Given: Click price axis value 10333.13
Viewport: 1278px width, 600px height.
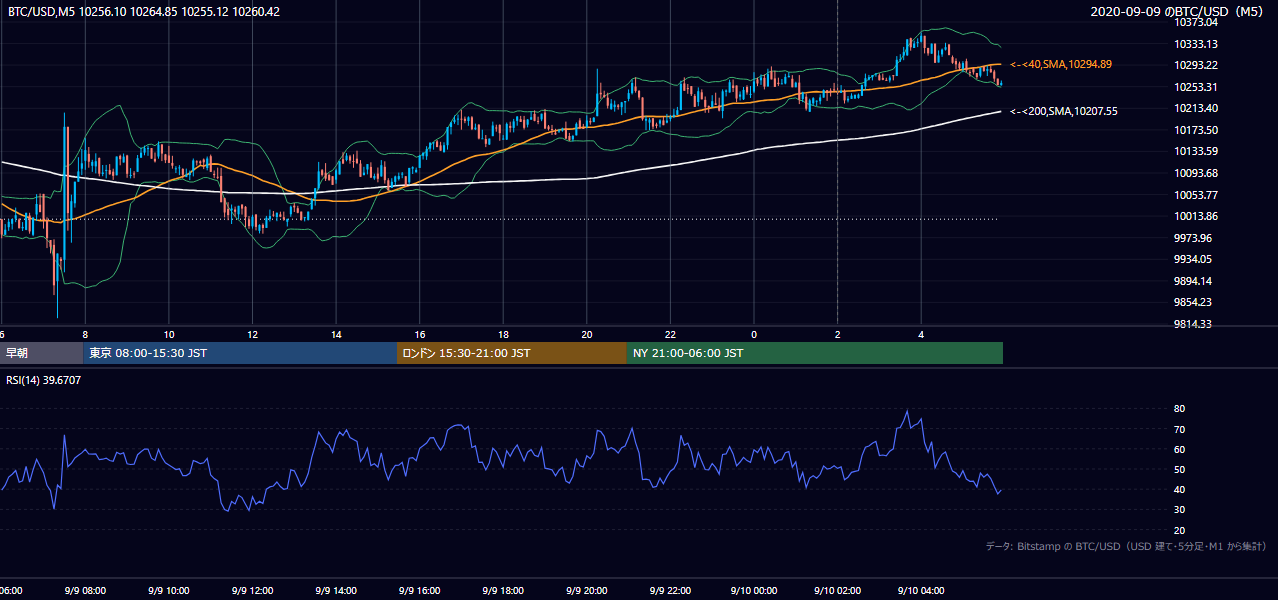Looking at the screenshot, I should [1196, 44].
